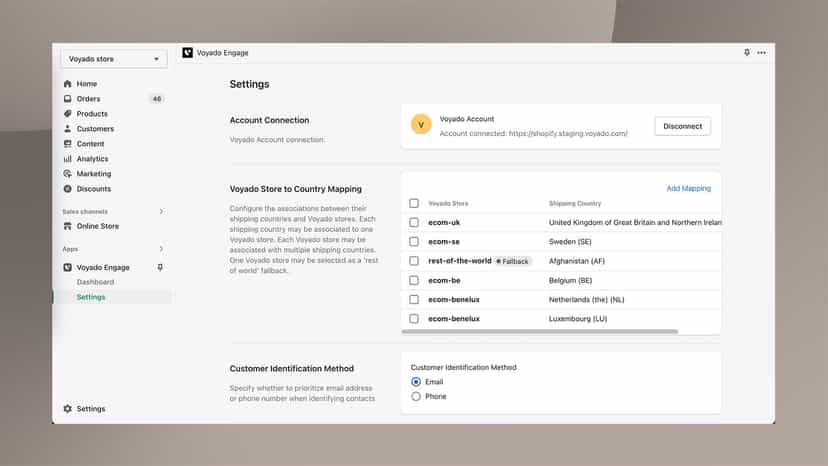Viewport: 828px width, 466px height.
Task: Click the Sweden (SE) country cell
Action: click(570, 241)
